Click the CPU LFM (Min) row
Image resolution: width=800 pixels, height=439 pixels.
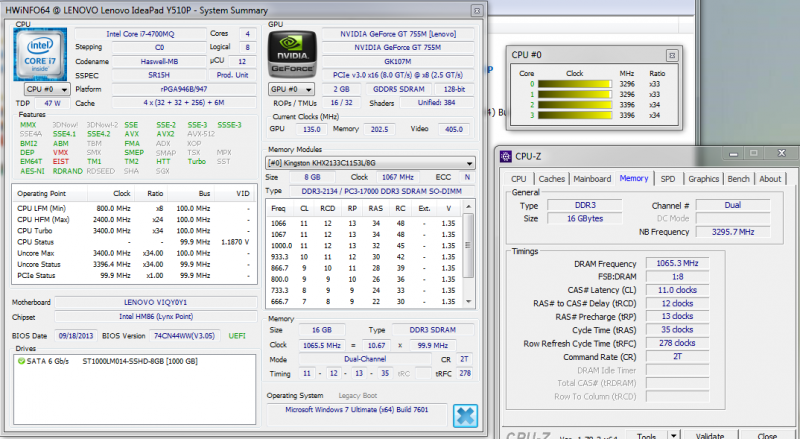(133, 208)
